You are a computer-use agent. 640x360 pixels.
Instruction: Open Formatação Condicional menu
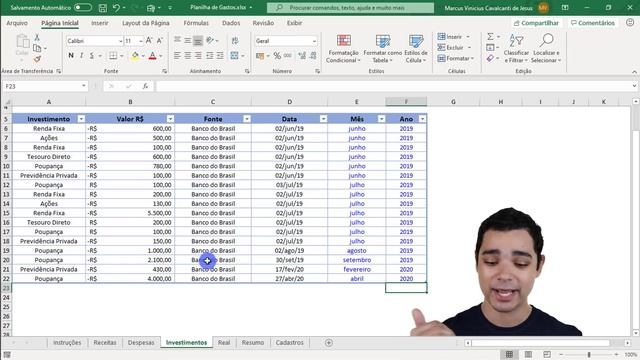[344, 49]
